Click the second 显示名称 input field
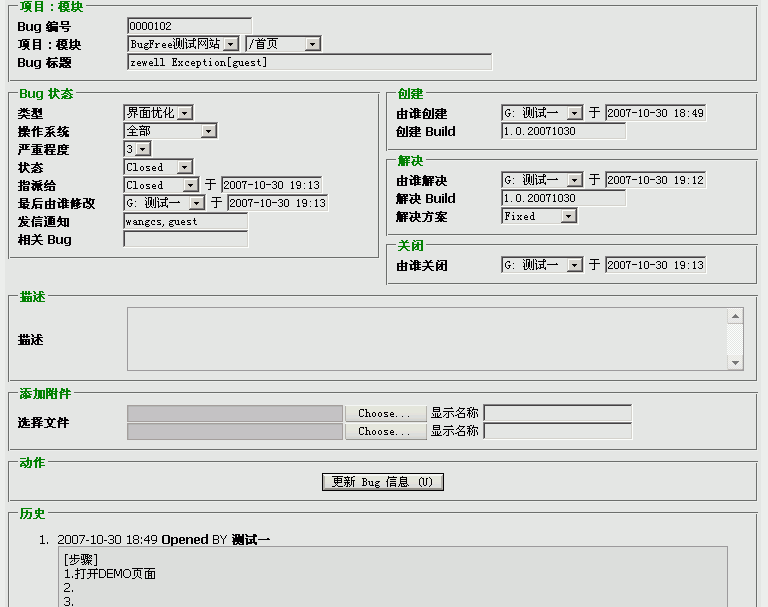 point(557,431)
